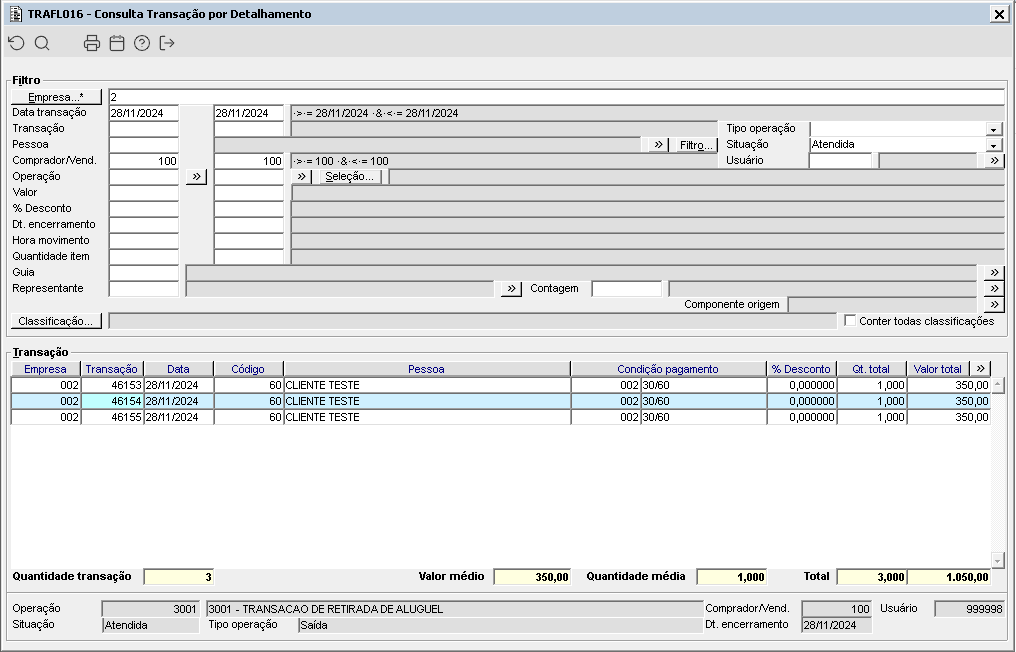Expand the Situação dropdown arrow
The image size is (1016, 652).
[x=993, y=145]
